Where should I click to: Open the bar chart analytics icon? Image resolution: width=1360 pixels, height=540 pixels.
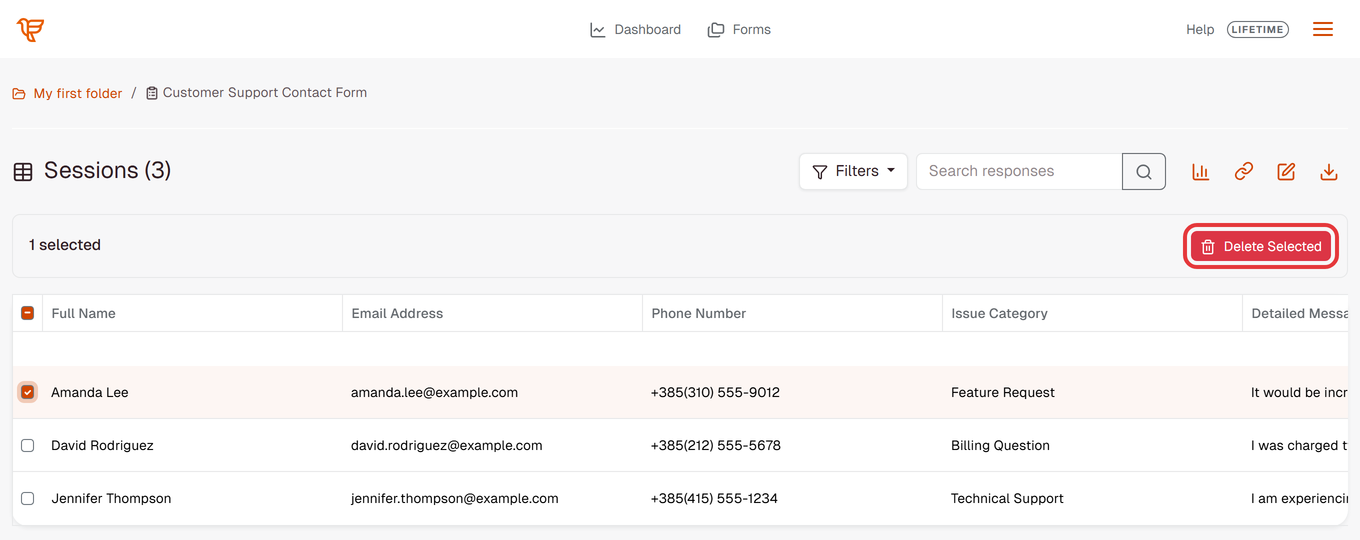pos(1201,172)
